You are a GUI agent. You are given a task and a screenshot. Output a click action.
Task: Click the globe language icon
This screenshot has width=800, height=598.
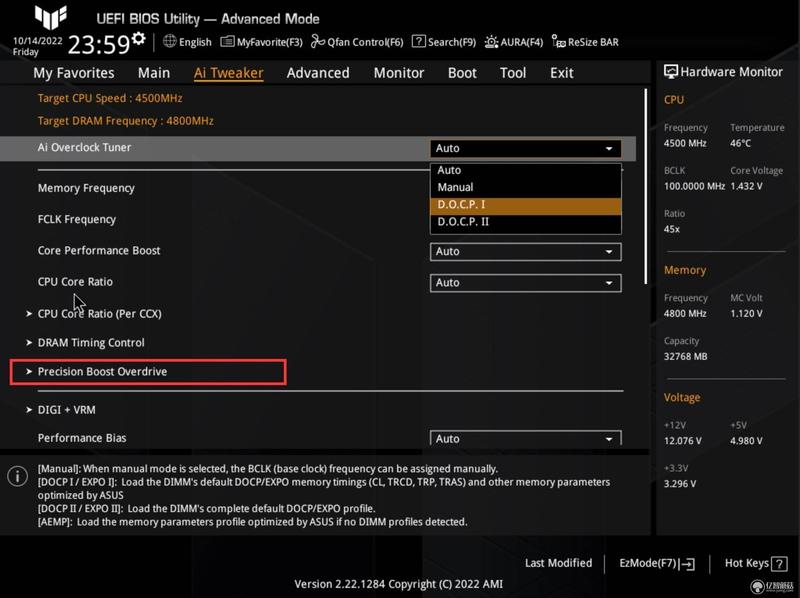169,41
